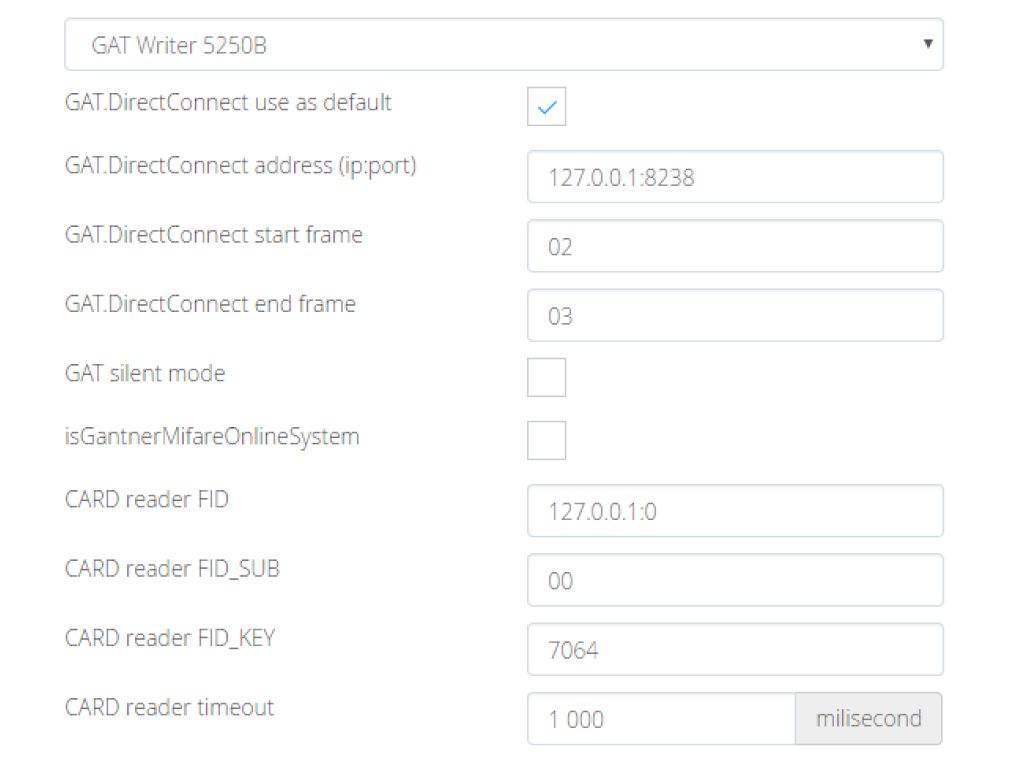Click the "GAT.DirectConnect use as default" label

point(228,103)
